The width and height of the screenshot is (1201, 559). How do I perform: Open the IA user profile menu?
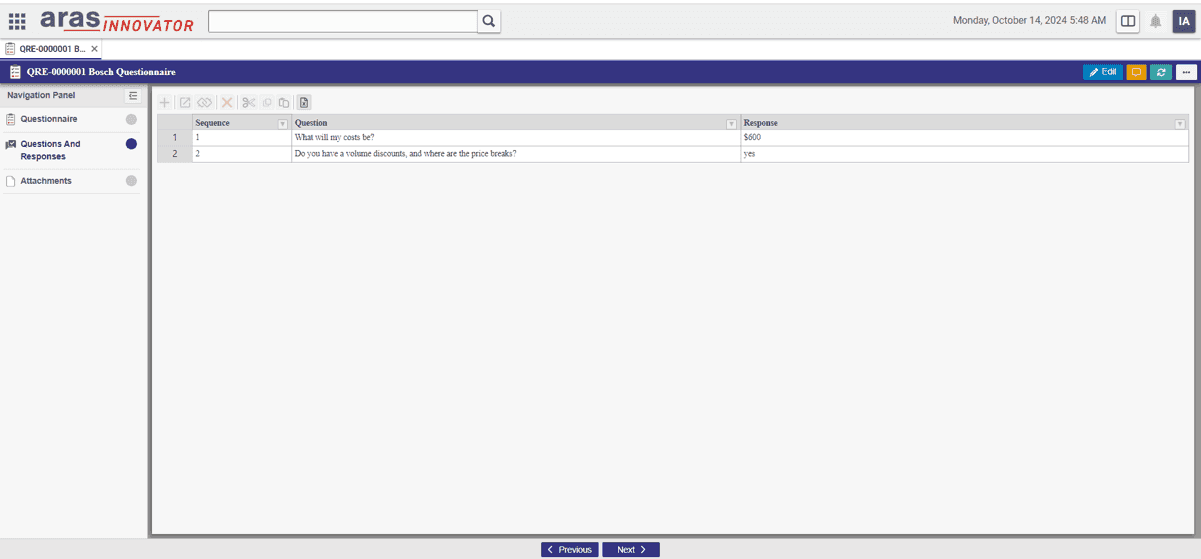pos(1183,21)
